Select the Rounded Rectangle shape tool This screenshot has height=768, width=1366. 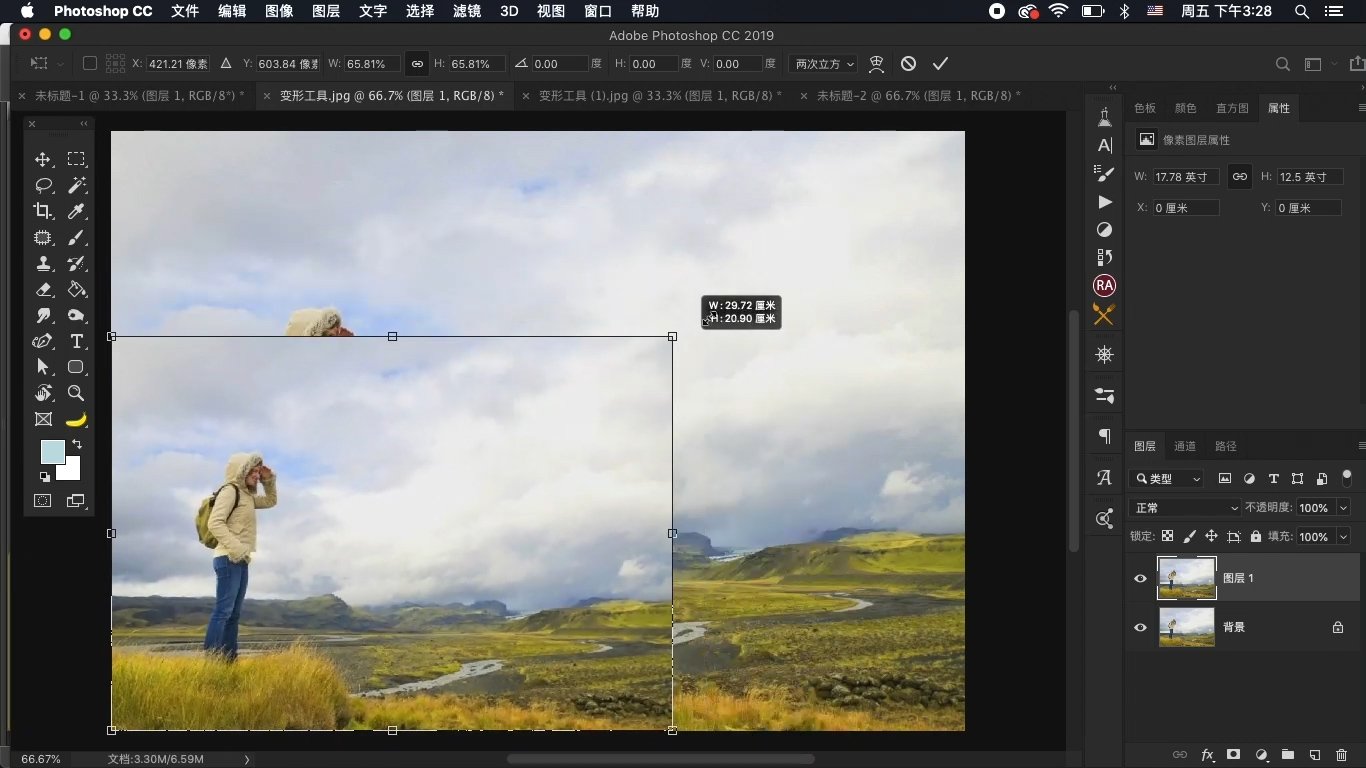76,367
